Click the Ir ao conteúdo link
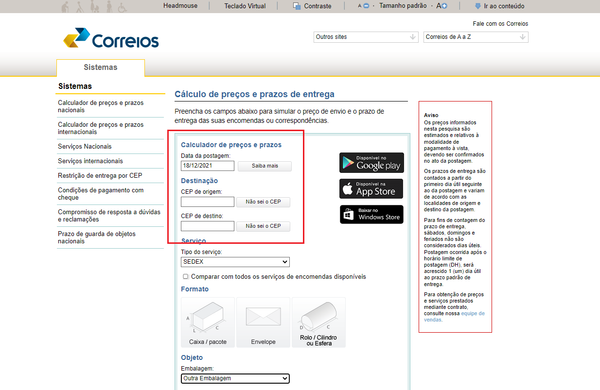Screen dimensions: 600x390 (x=504, y=6)
